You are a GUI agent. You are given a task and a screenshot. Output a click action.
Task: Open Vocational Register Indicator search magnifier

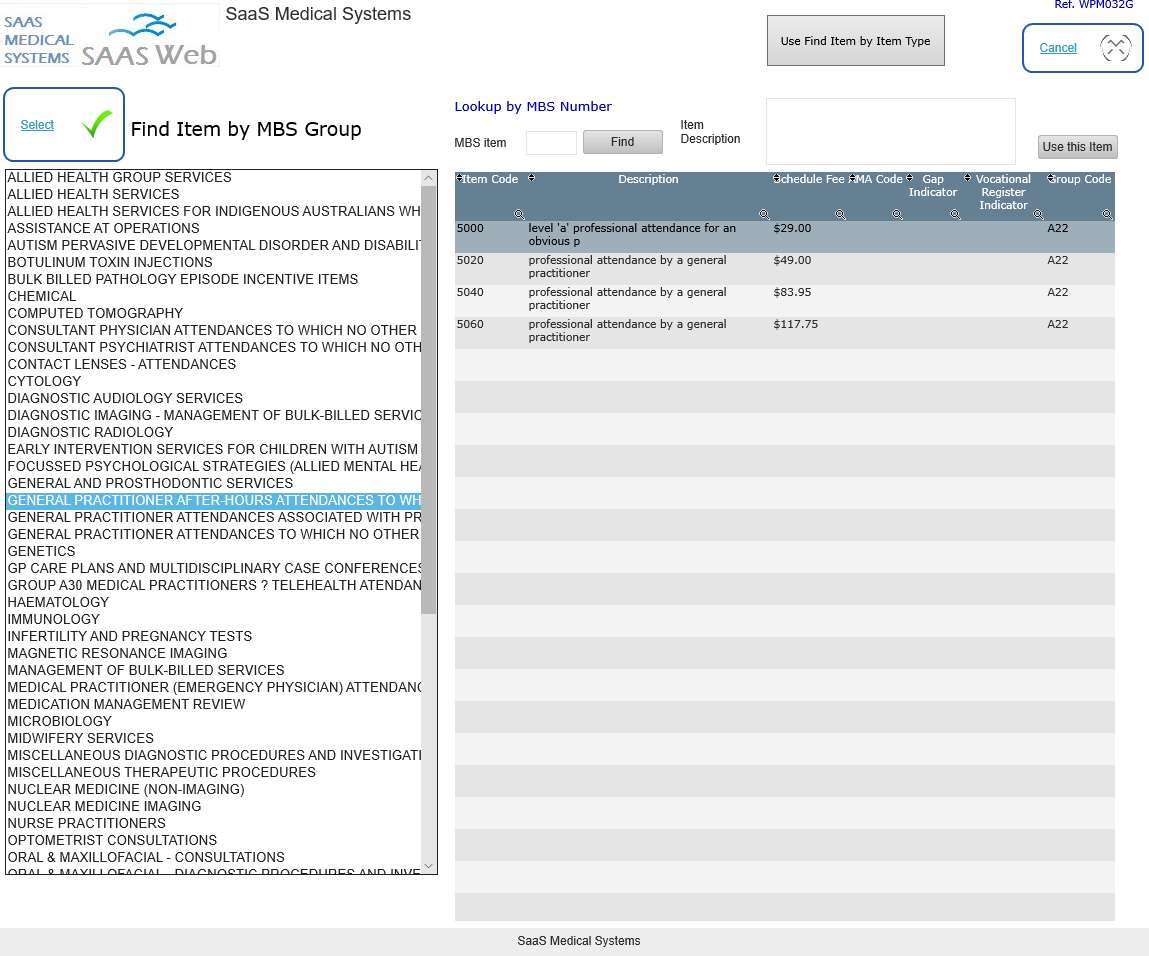(x=1038, y=215)
